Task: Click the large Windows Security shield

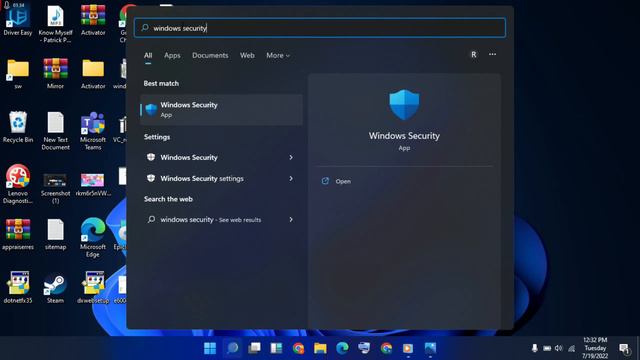Action: click(x=404, y=104)
